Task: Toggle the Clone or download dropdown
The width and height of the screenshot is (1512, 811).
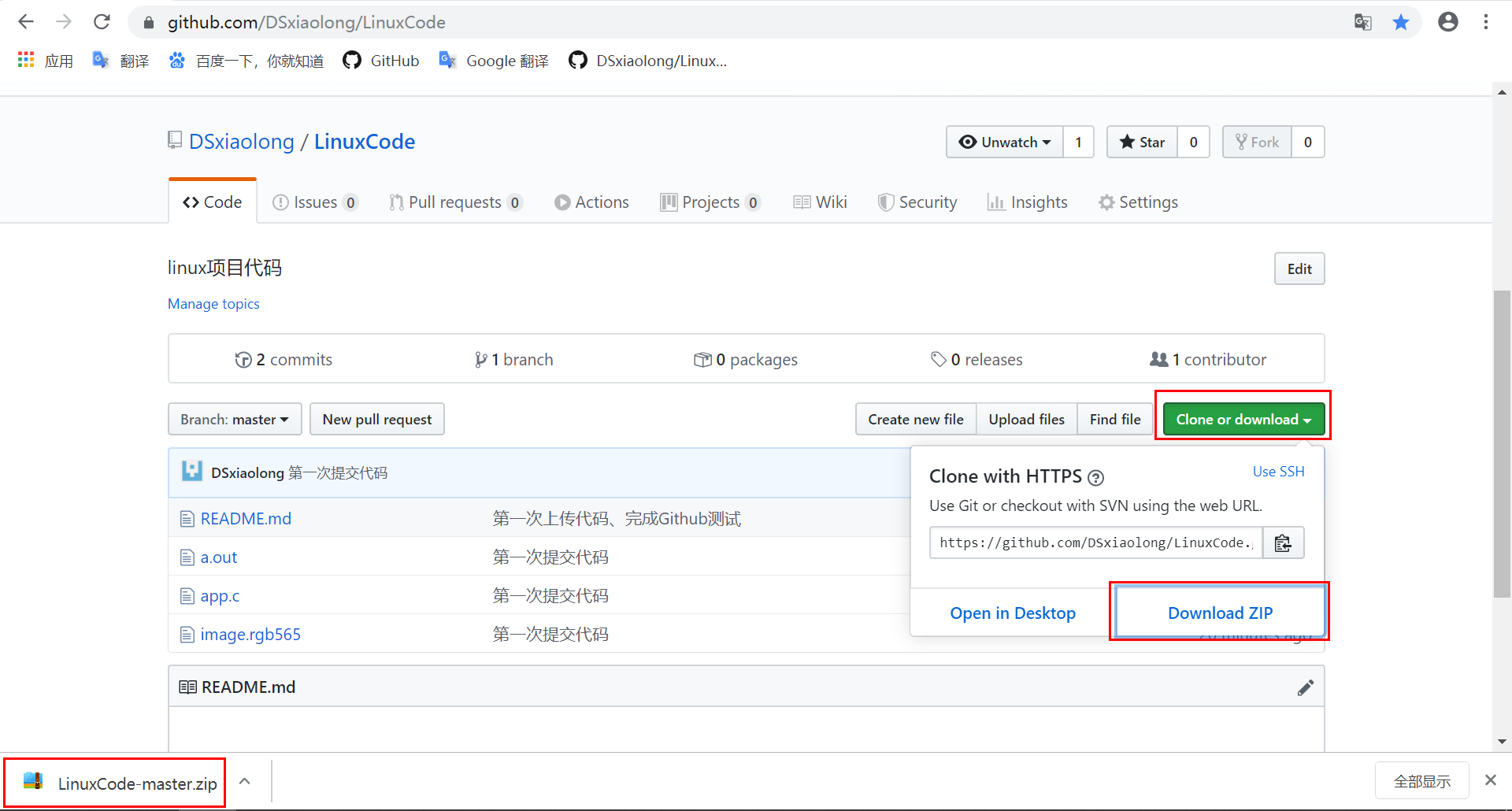Action: pos(1243,419)
